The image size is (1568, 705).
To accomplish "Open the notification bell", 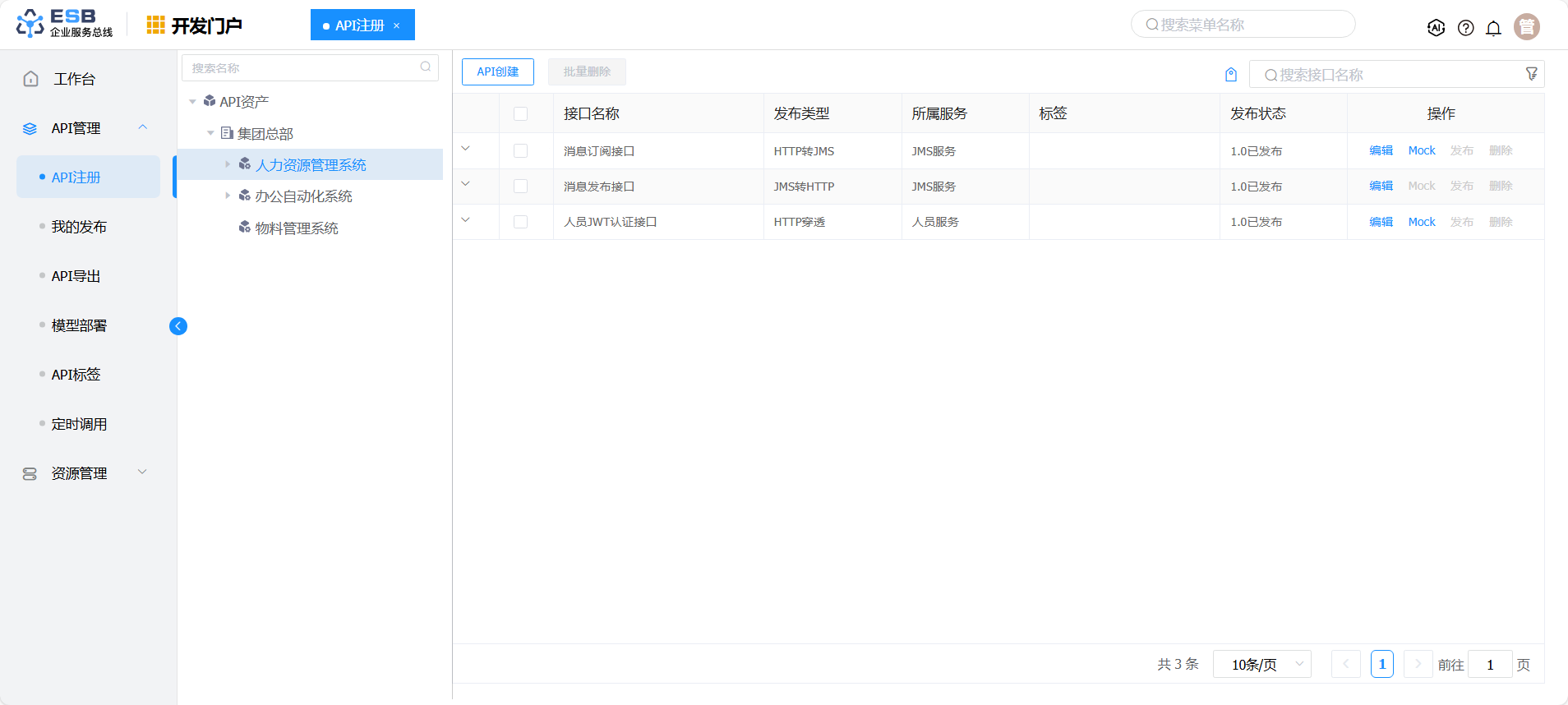I will pyautogui.click(x=1493, y=28).
